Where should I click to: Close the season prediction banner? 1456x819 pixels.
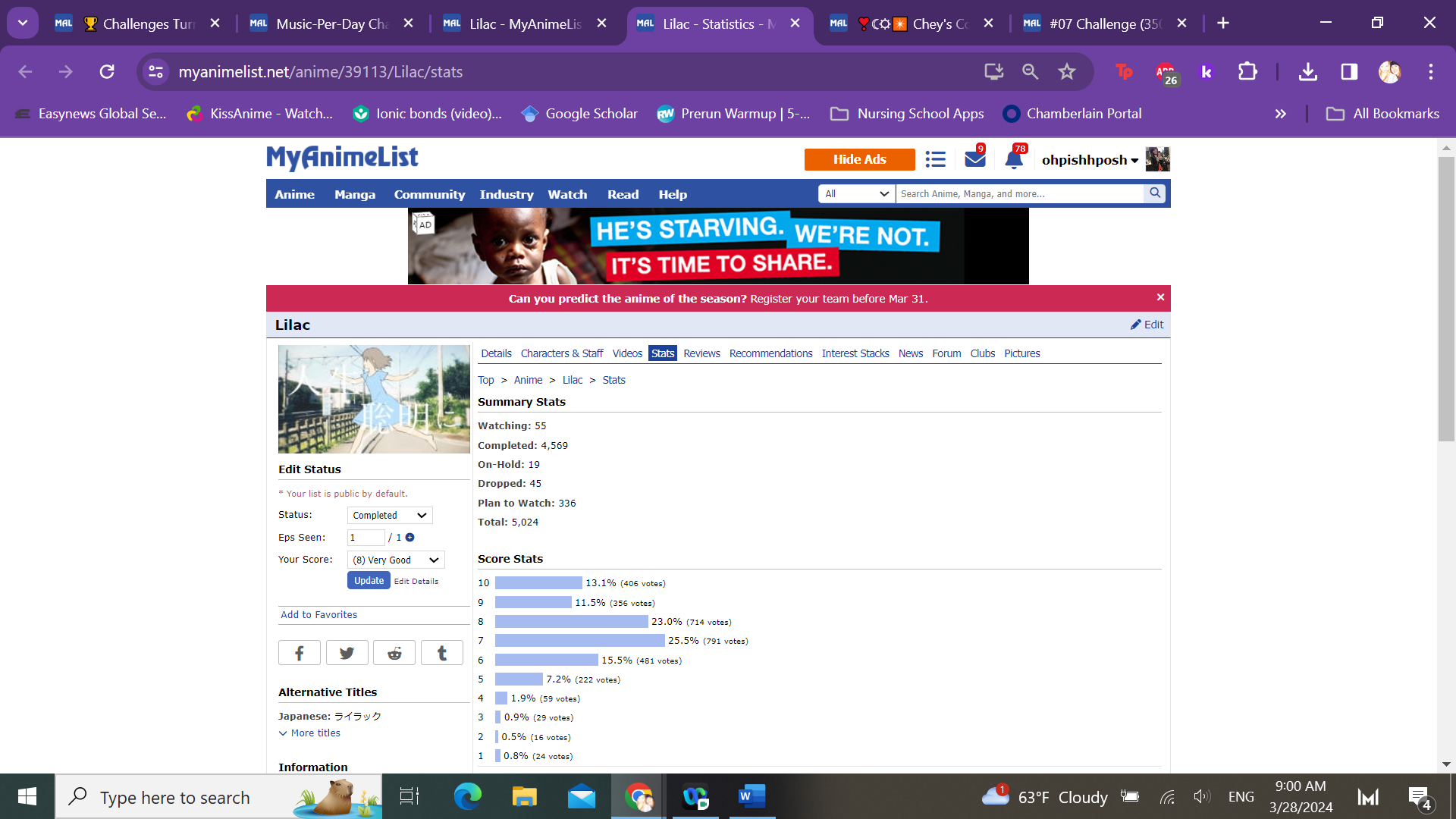(1160, 297)
